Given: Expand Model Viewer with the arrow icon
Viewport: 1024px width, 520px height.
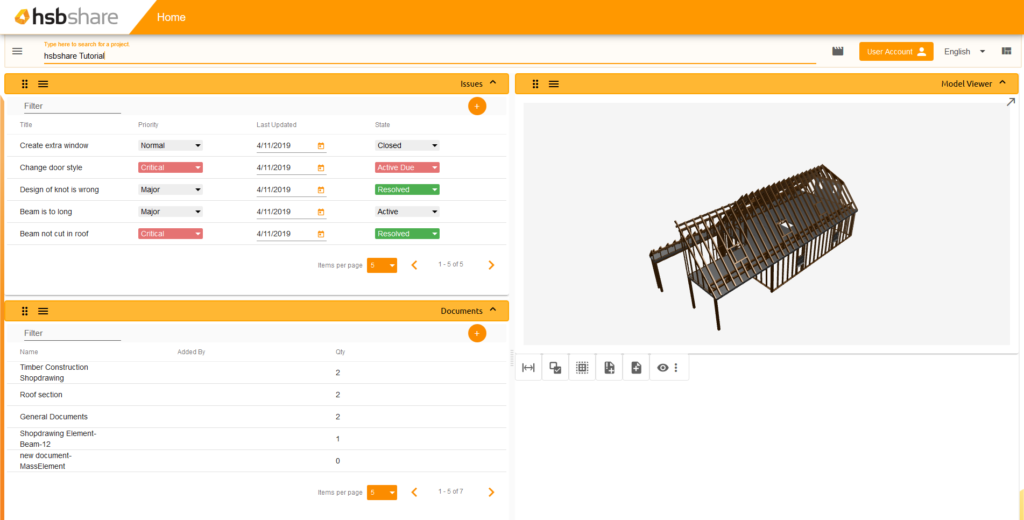Looking at the screenshot, I should [x=1010, y=102].
